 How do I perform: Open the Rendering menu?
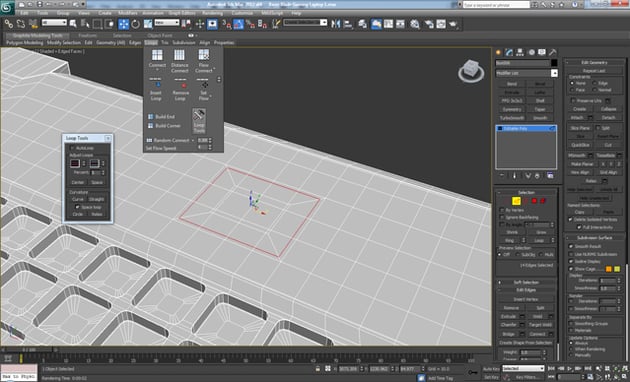point(212,13)
